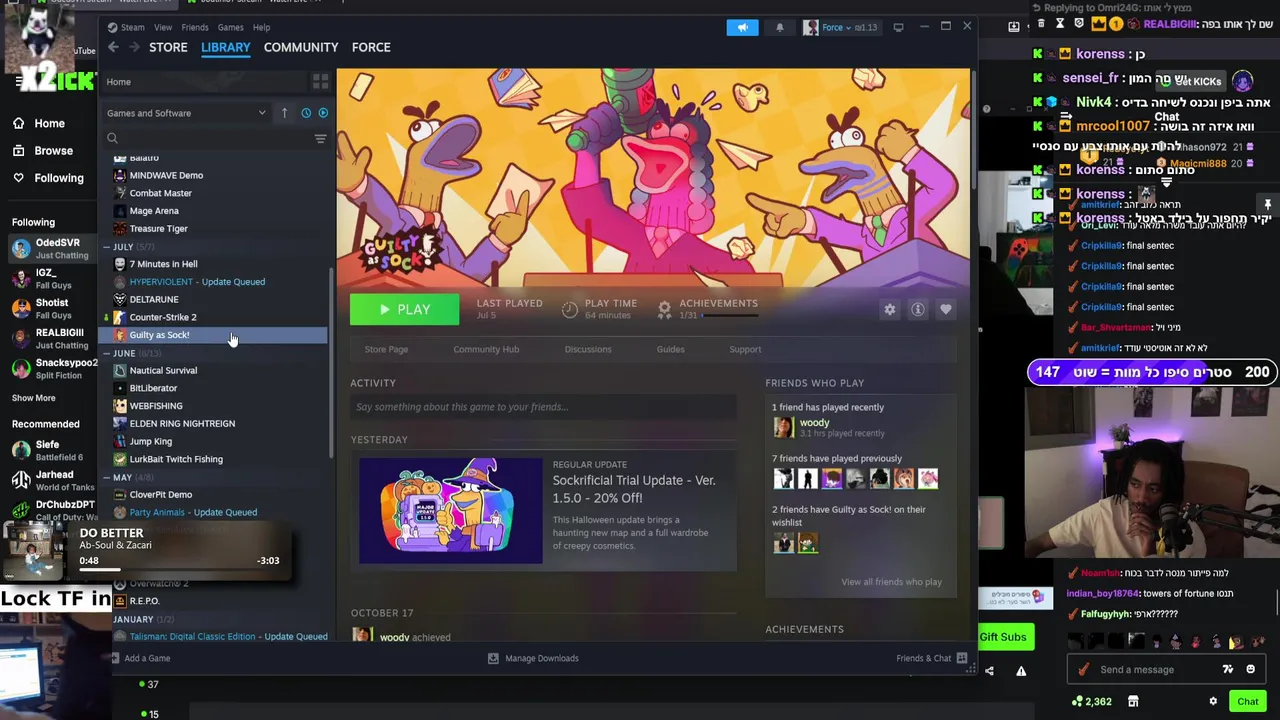Open the Support link
Viewport: 1280px width, 720px height.
[x=745, y=349]
